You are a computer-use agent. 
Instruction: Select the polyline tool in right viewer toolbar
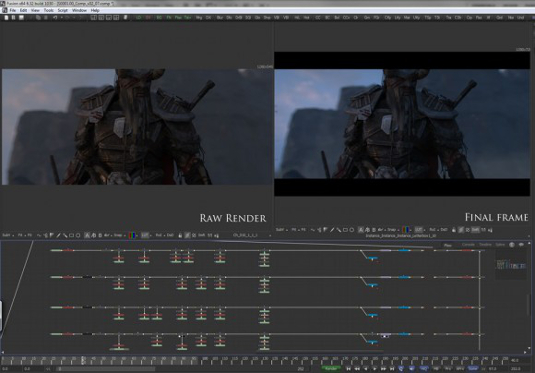click(x=313, y=230)
